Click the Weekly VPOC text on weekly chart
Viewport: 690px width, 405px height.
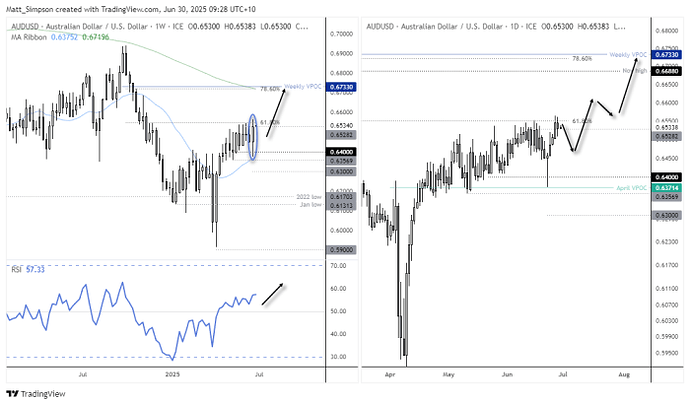pyautogui.click(x=303, y=86)
